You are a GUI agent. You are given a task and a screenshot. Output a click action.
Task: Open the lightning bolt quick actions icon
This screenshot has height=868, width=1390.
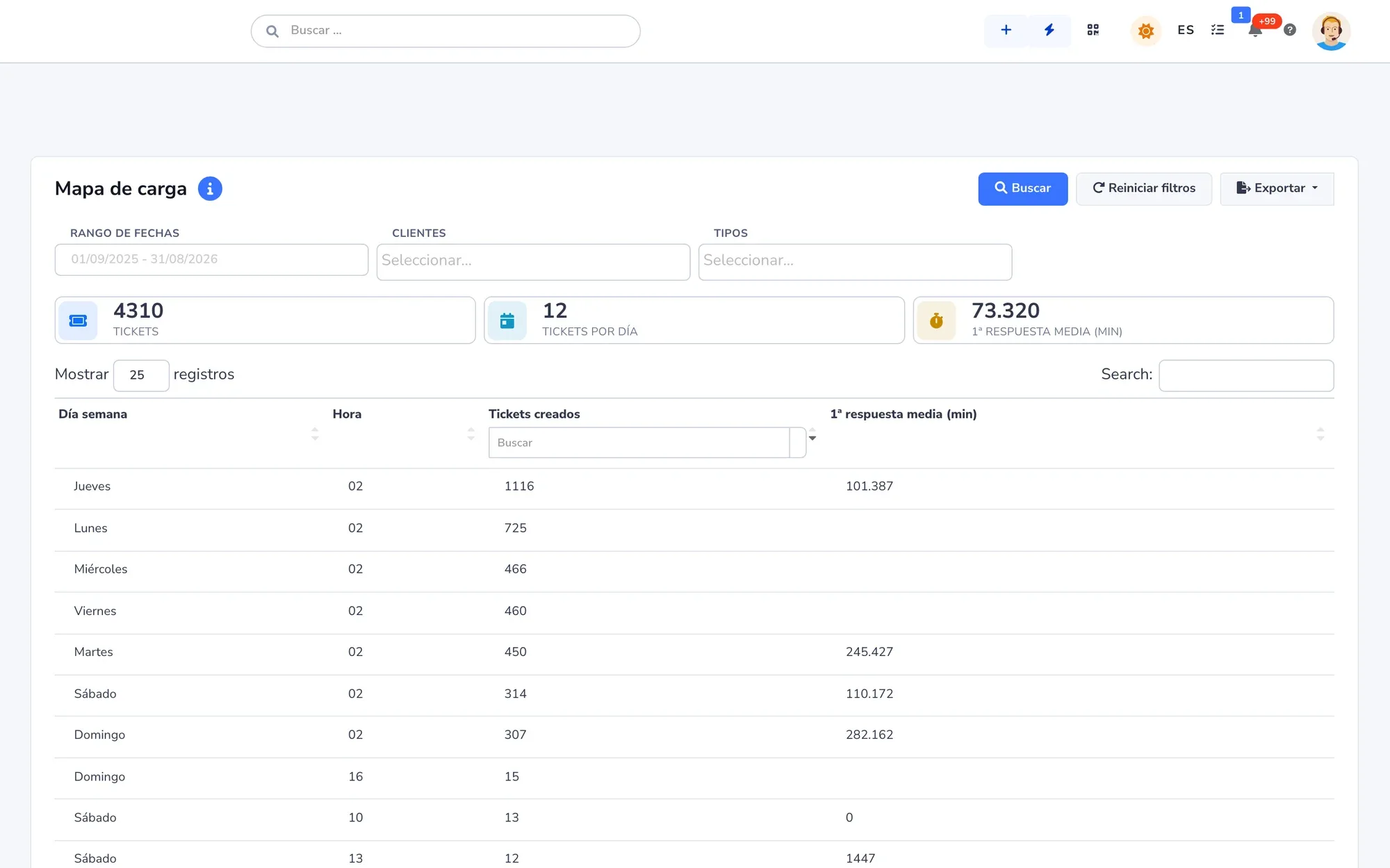[1049, 31]
